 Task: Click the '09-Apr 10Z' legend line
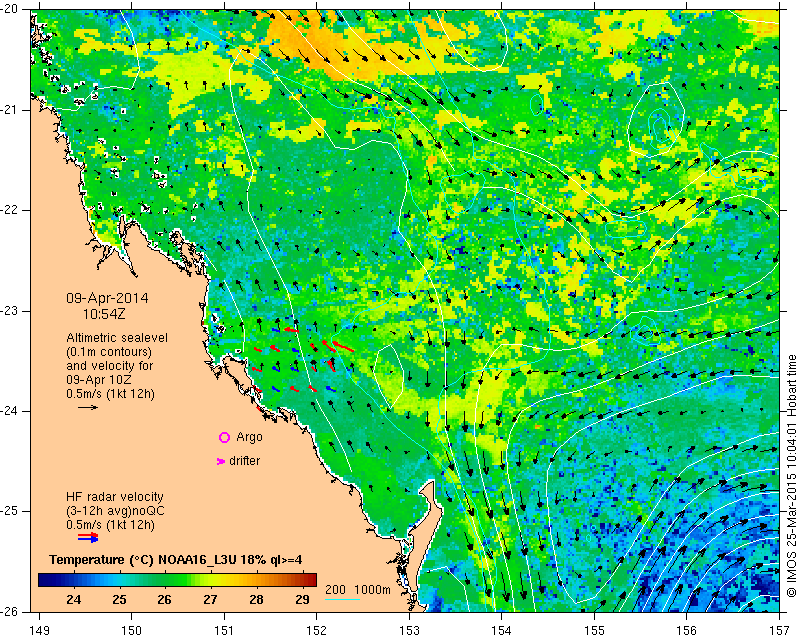click(x=98, y=380)
